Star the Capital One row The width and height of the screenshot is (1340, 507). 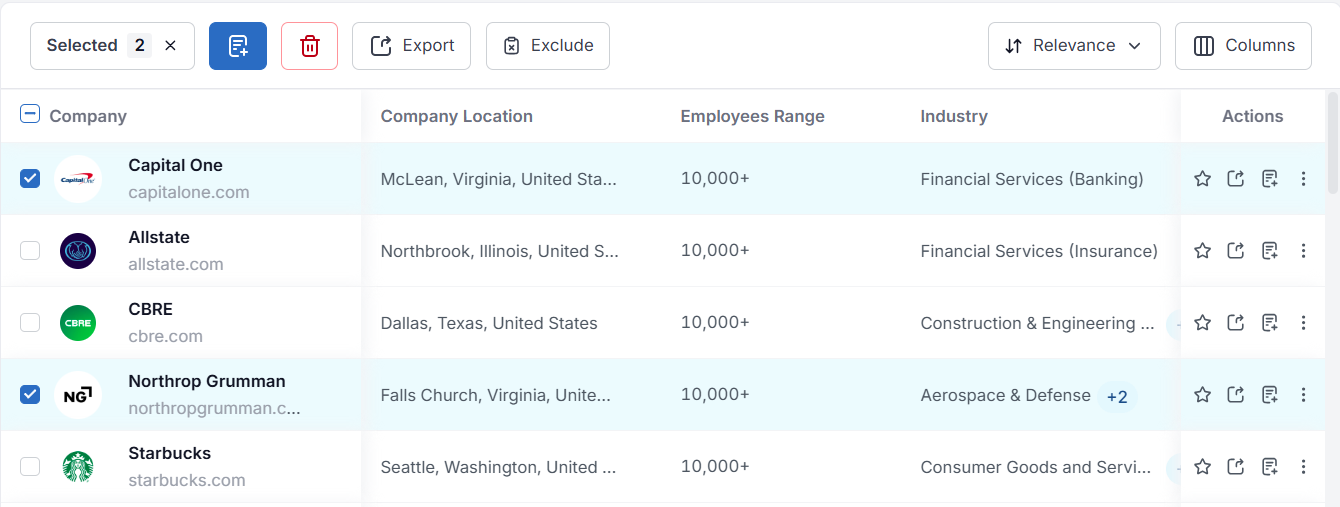click(1203, 179)
